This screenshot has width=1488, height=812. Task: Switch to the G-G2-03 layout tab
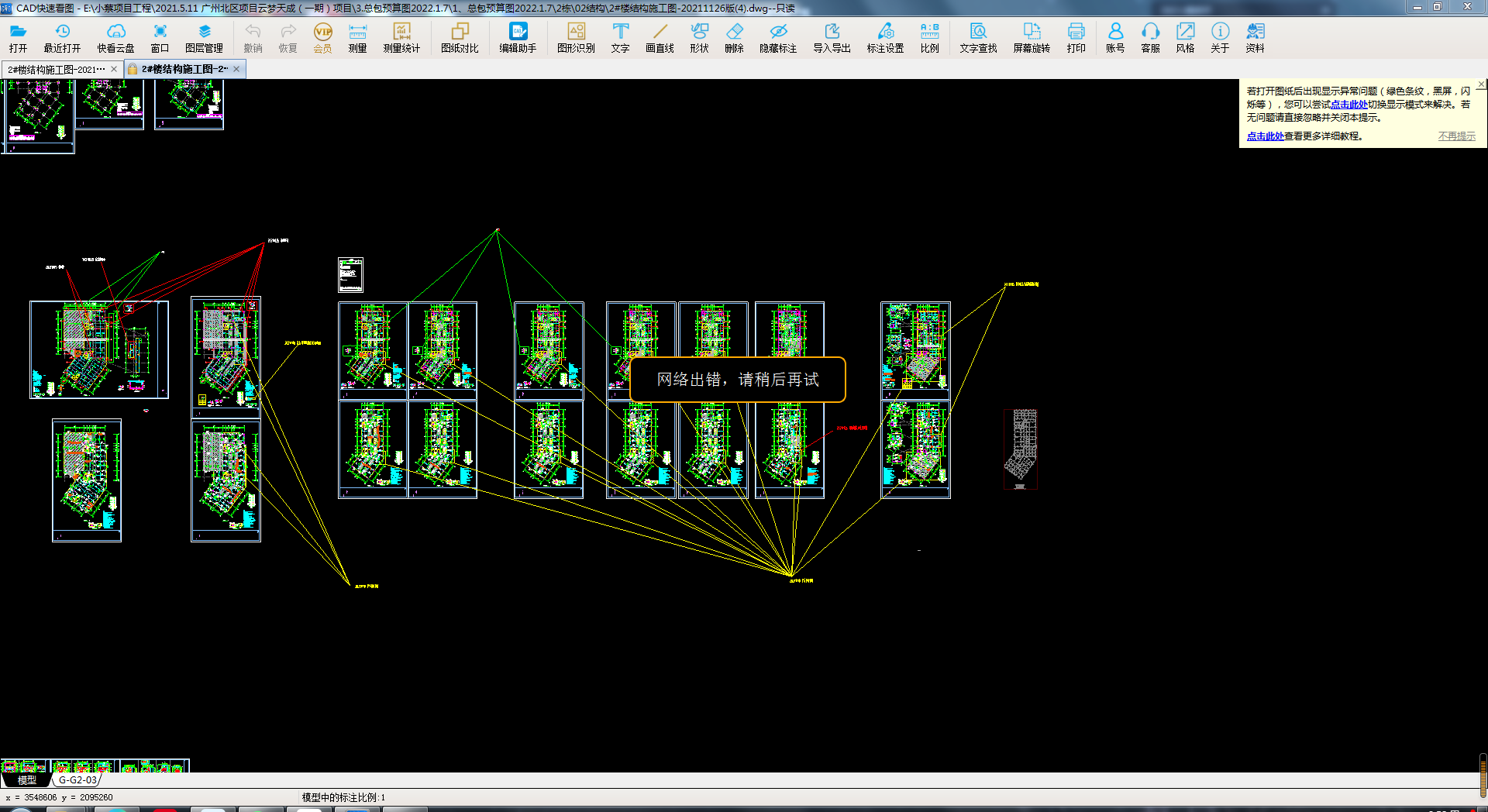(x=77, y=780)
